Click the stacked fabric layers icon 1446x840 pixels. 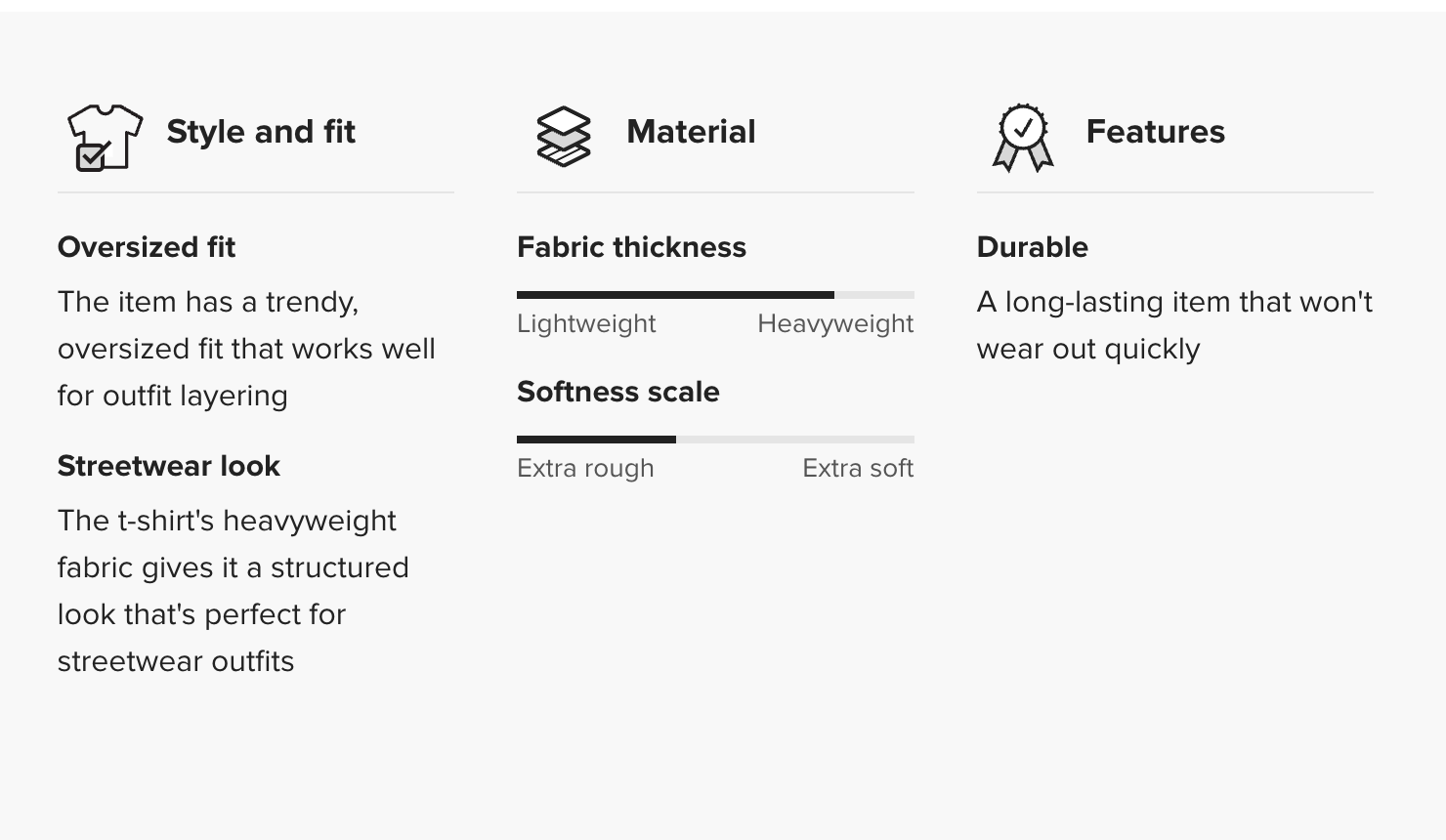click(564, 137)
